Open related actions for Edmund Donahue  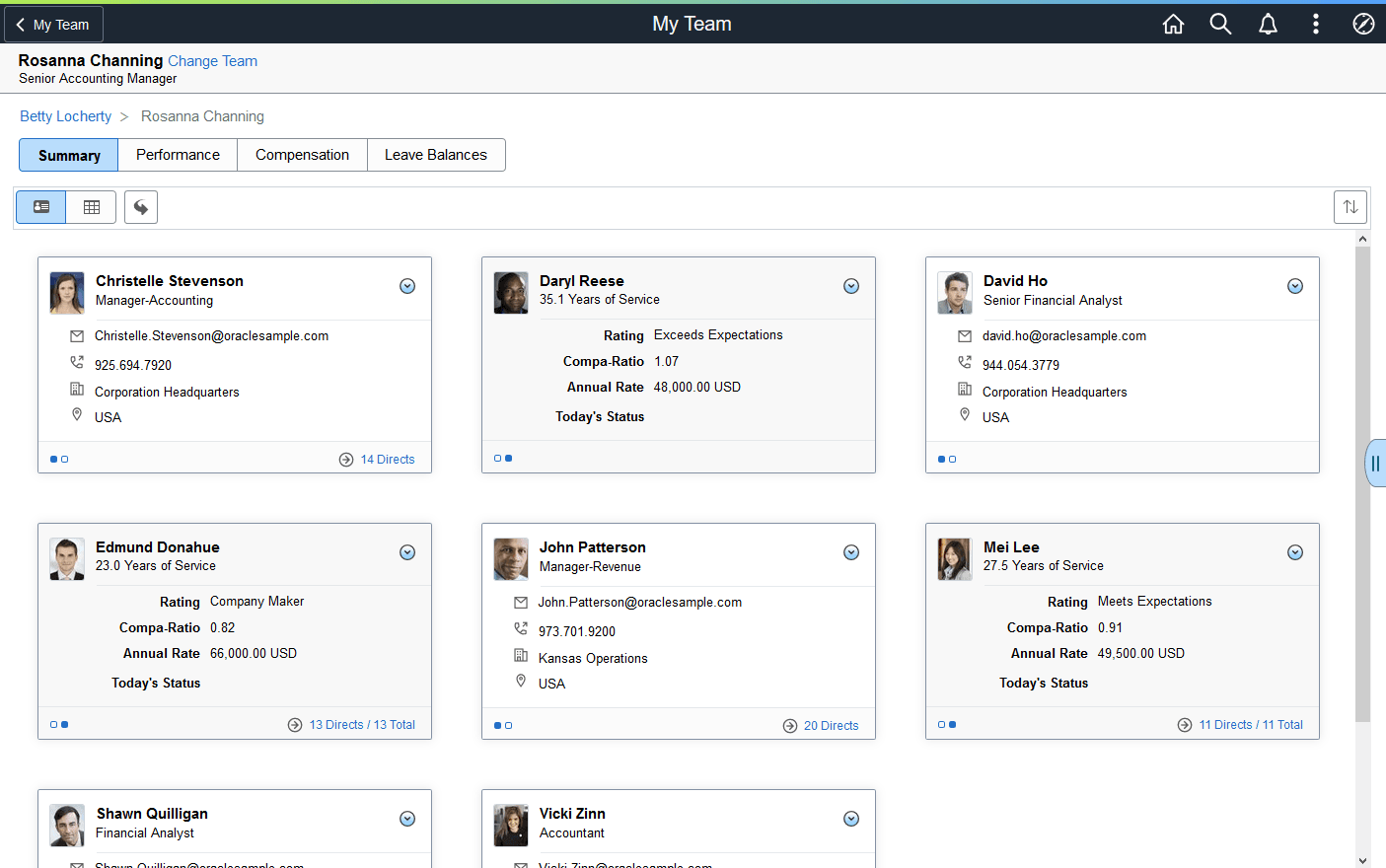[x=407, y=552]
